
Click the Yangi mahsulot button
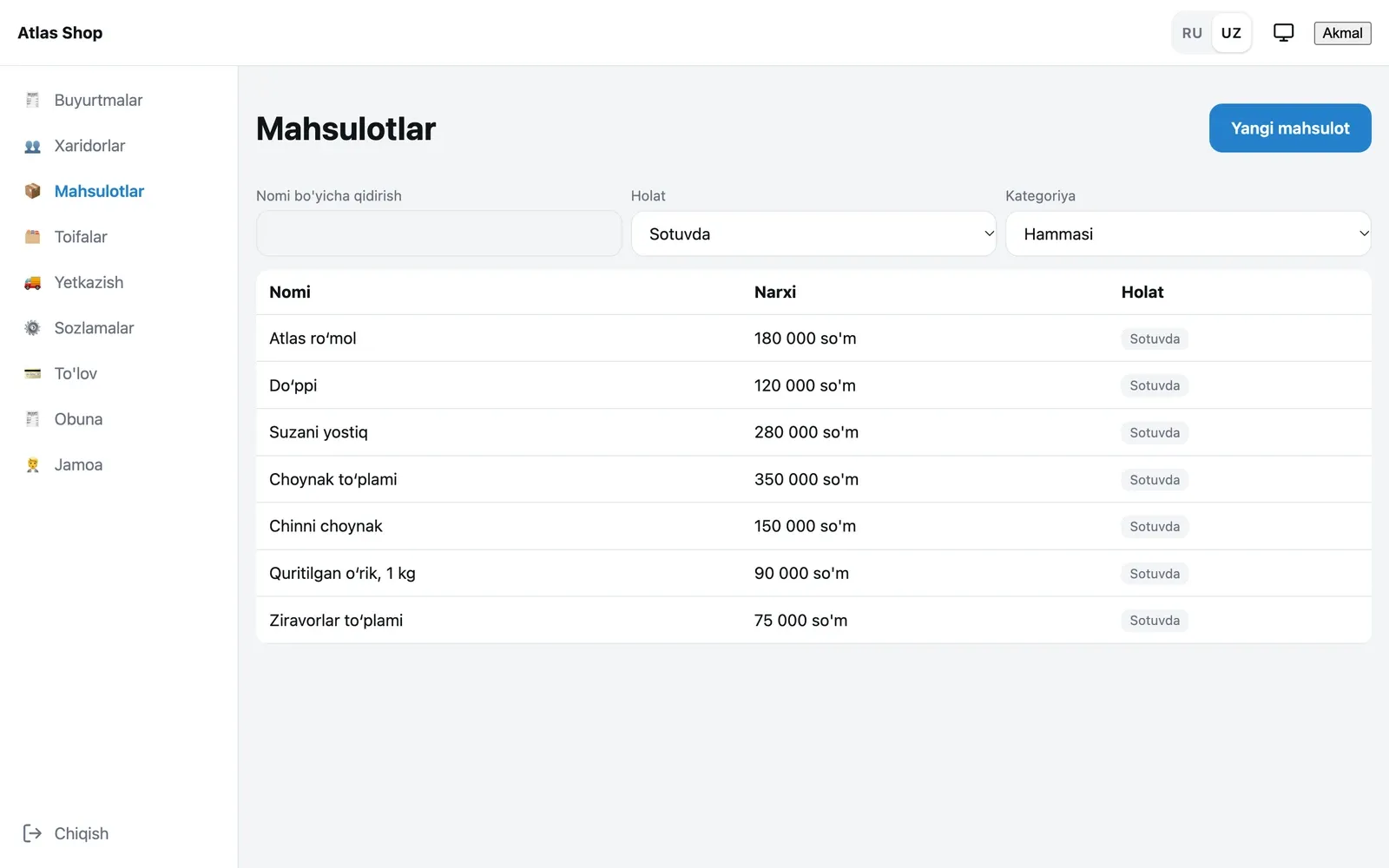coord(1290,128)
